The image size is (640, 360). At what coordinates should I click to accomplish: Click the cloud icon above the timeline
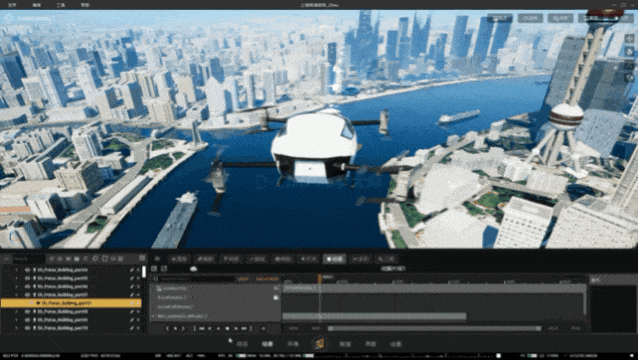coord(193,269)
